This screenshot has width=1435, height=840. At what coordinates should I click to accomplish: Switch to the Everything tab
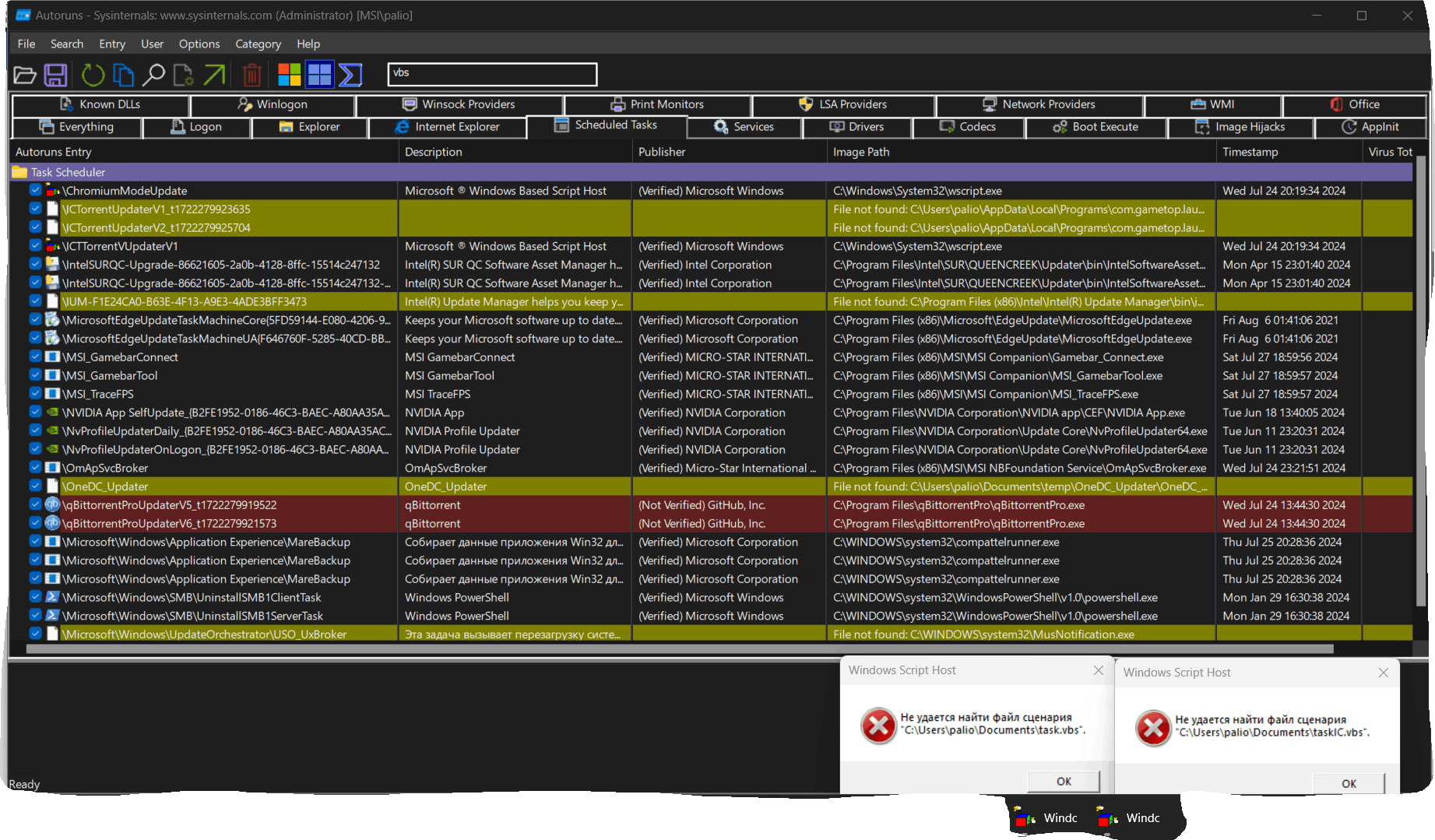pyautogui.click(x=76, y=127)
